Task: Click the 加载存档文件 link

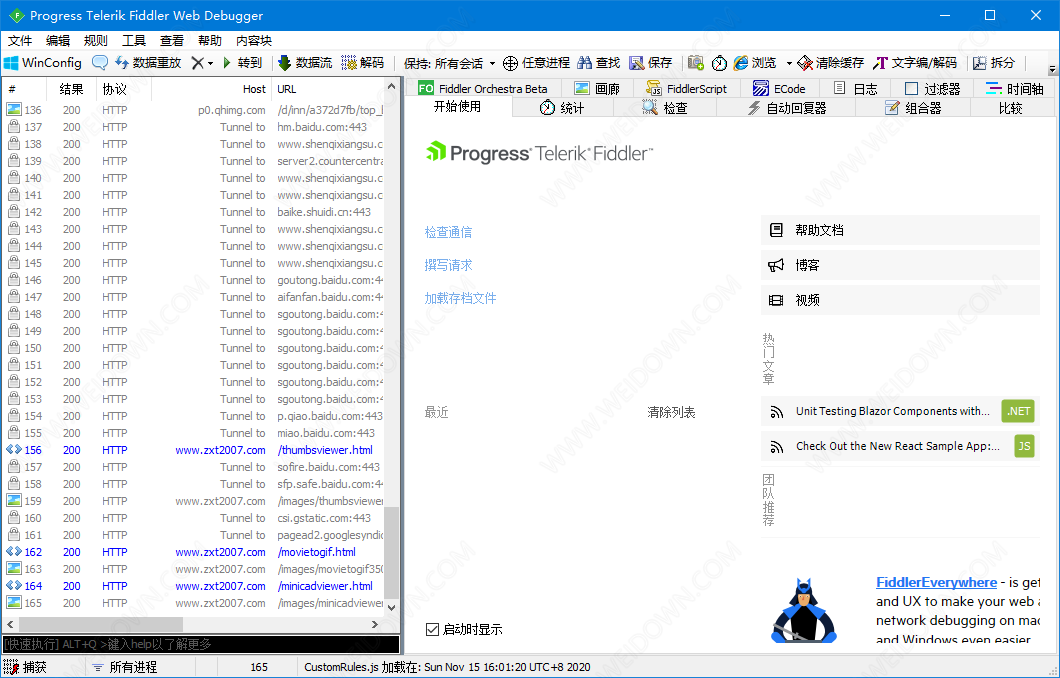Action: click(x=460, y=298)
